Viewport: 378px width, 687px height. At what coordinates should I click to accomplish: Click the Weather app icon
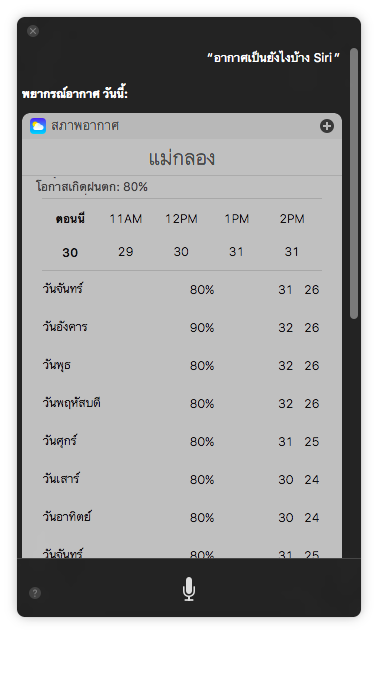(x=38, y=126)
